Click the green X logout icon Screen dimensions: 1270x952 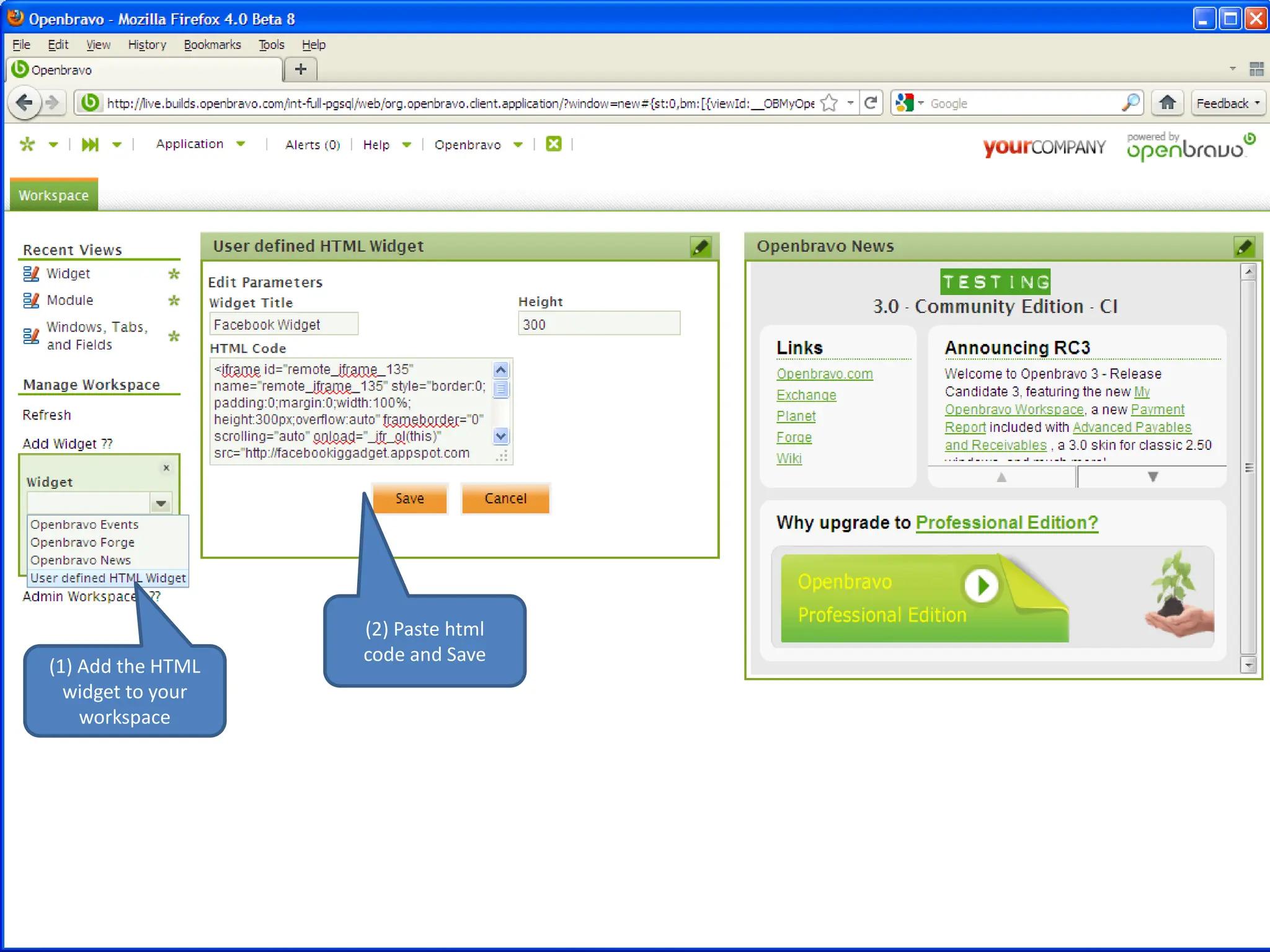pyautogui.click(x=553, y=144)
